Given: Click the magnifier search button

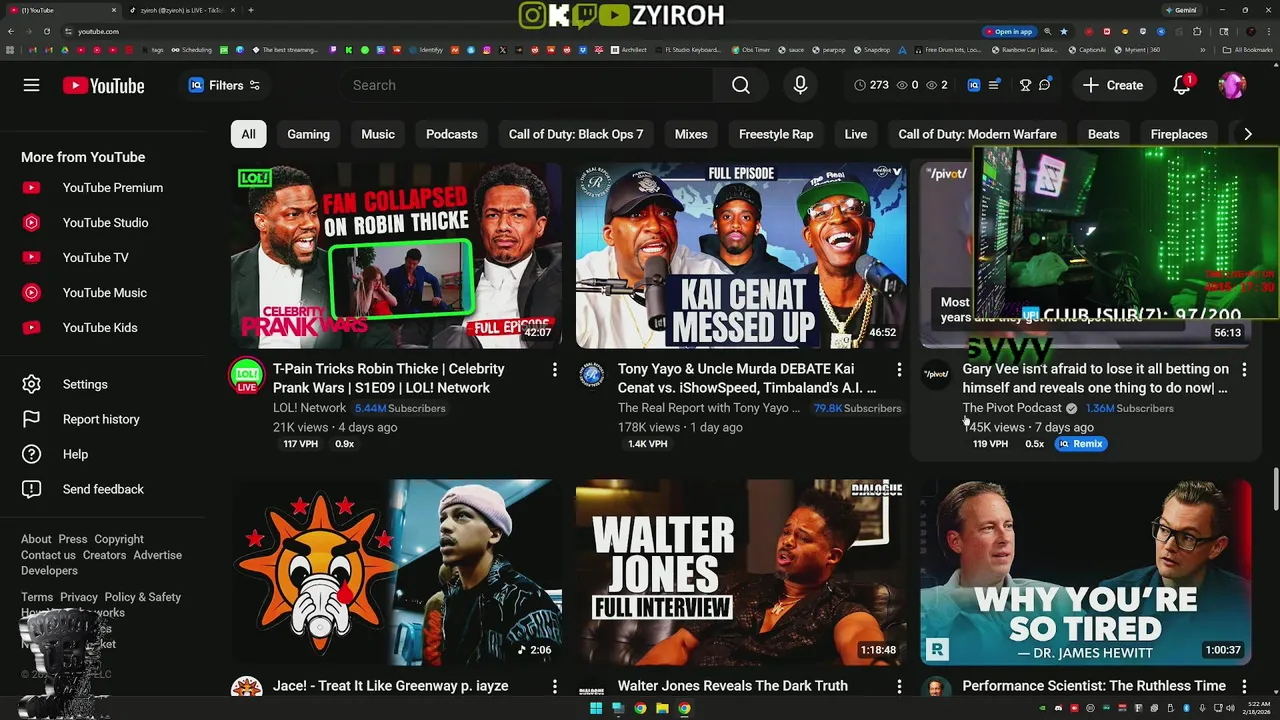Looking at the screenshot, I should (741, 85).
